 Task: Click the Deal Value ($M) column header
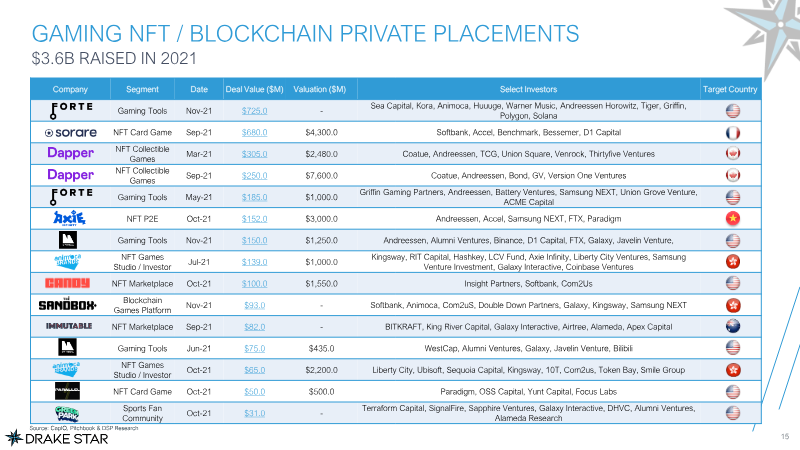click(255, 89)
